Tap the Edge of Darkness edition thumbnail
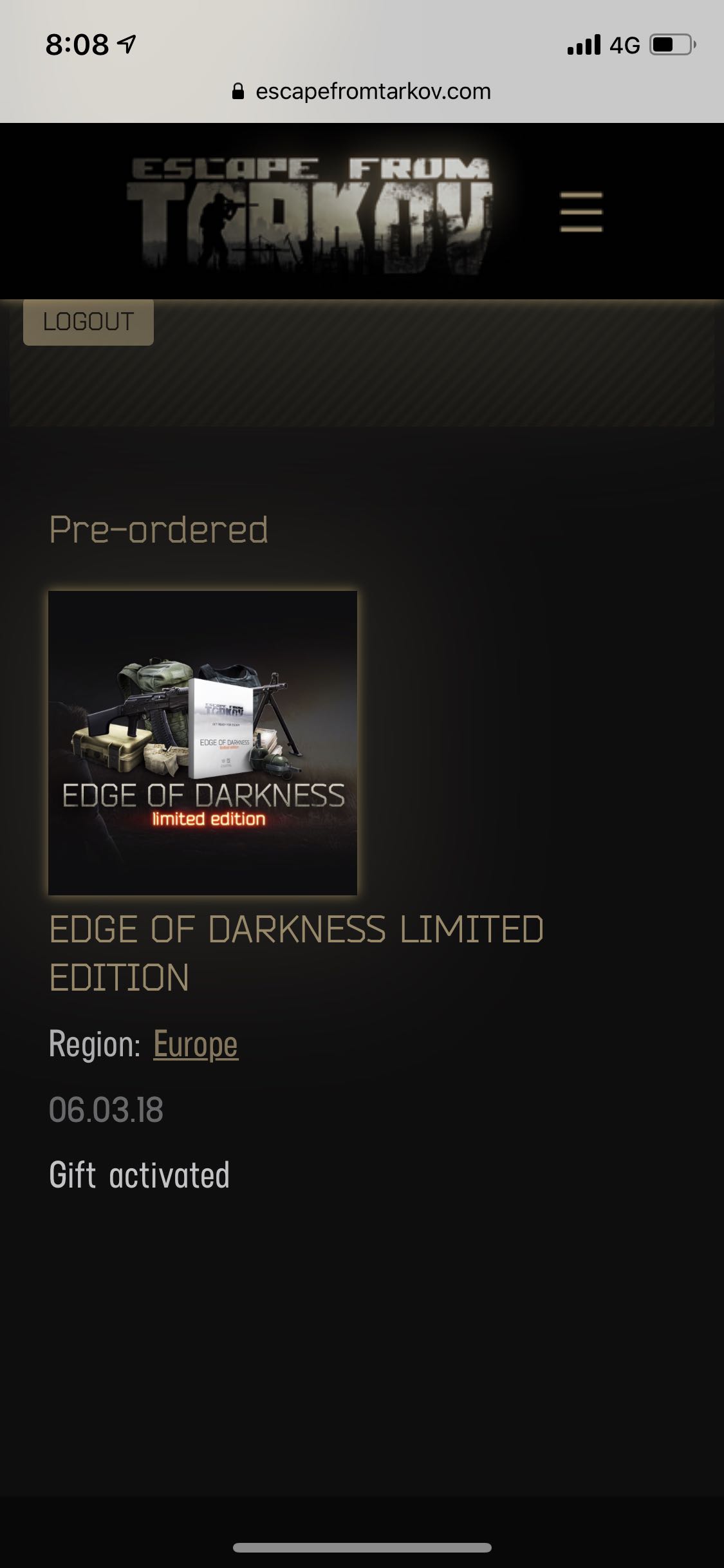This screenshot has height=1568, width=724. point(203,743)
